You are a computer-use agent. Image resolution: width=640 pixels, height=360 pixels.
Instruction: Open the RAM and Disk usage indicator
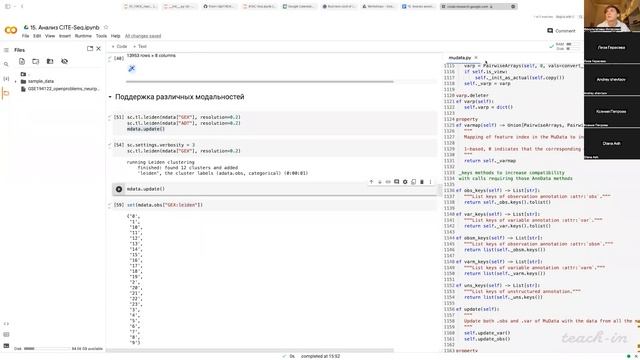point(565,47)
